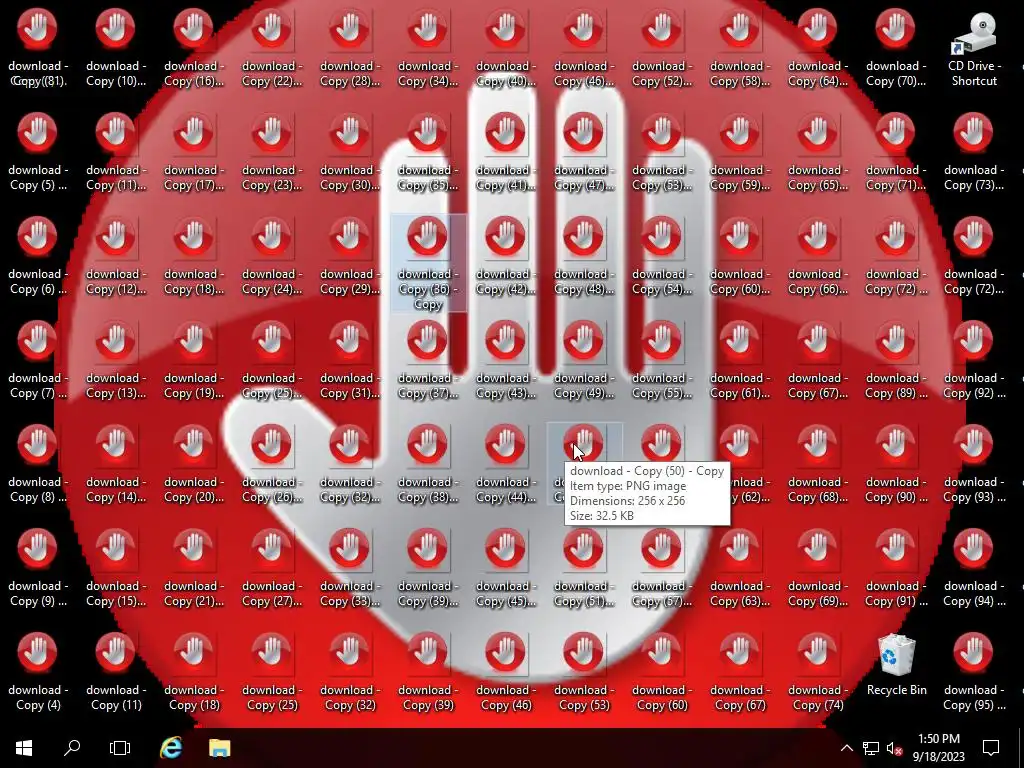
Task: Click the muted volume tray icon
Action: point(894,748)
